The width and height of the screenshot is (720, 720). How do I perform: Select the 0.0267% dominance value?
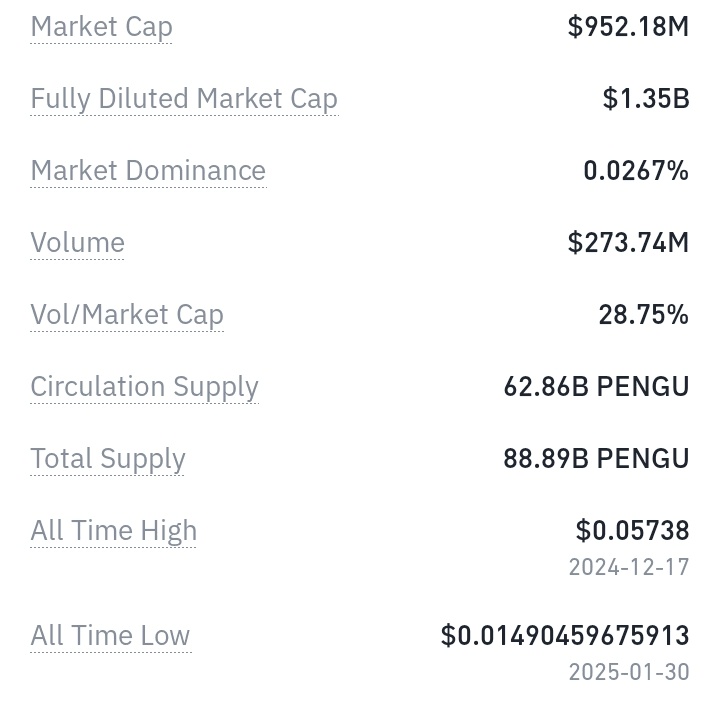[636, 171]
